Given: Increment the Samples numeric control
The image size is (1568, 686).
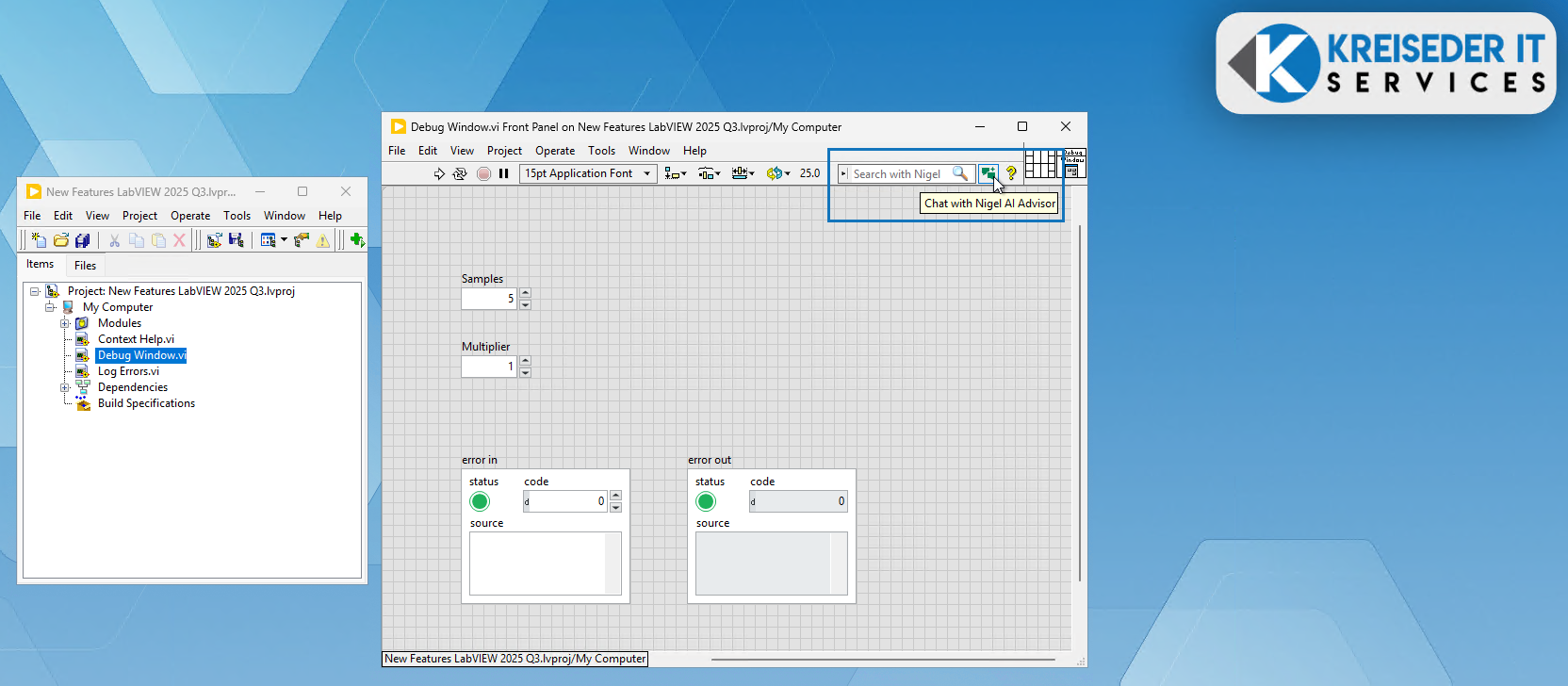Looking at the screenshot, I should tap(526, 293).
